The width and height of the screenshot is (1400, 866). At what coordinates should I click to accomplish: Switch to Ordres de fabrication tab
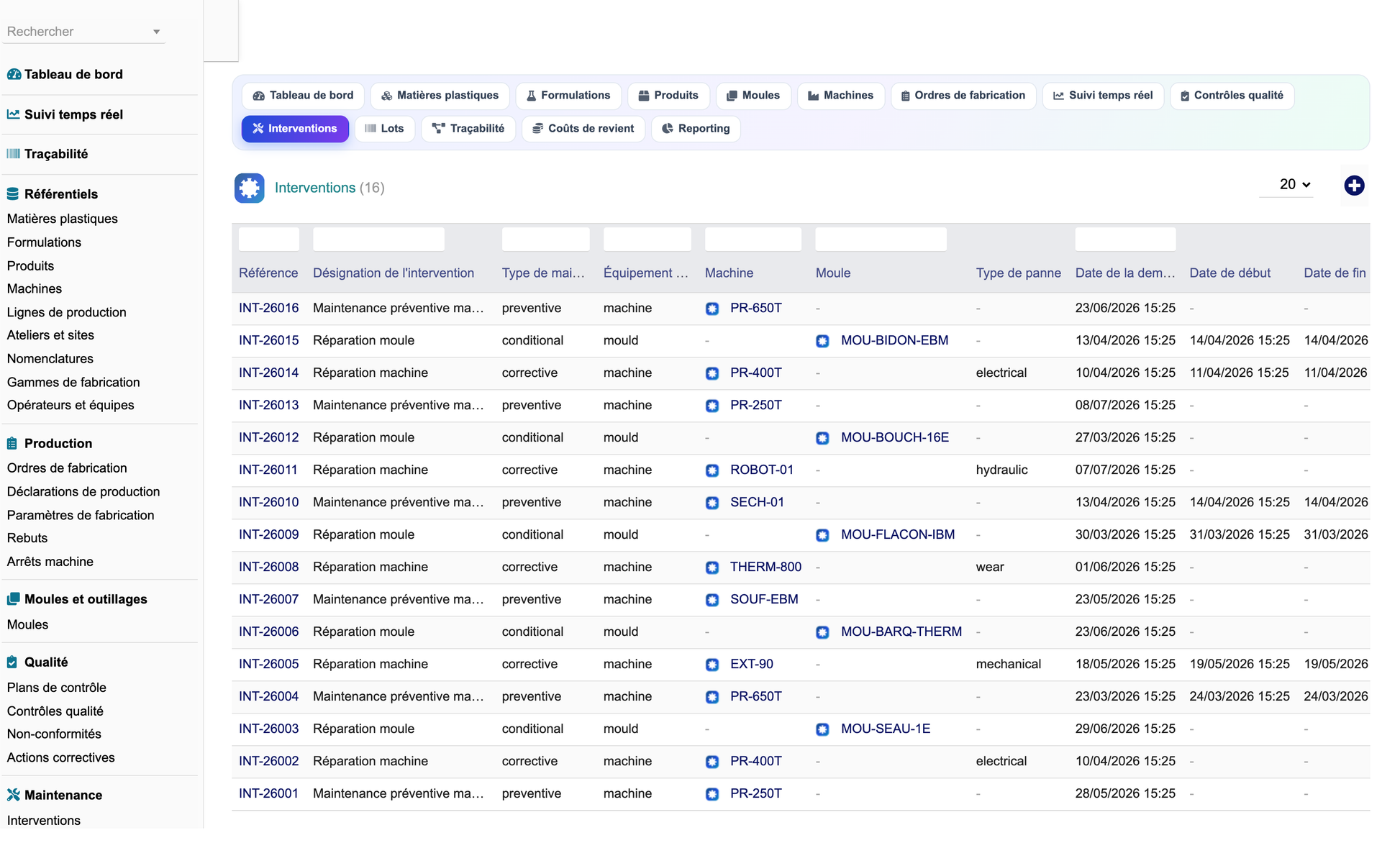pos(963,96)
